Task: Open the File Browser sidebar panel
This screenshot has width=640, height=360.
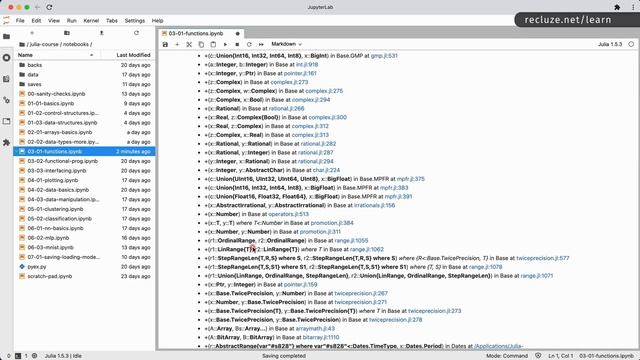Action: click(7, 37)
